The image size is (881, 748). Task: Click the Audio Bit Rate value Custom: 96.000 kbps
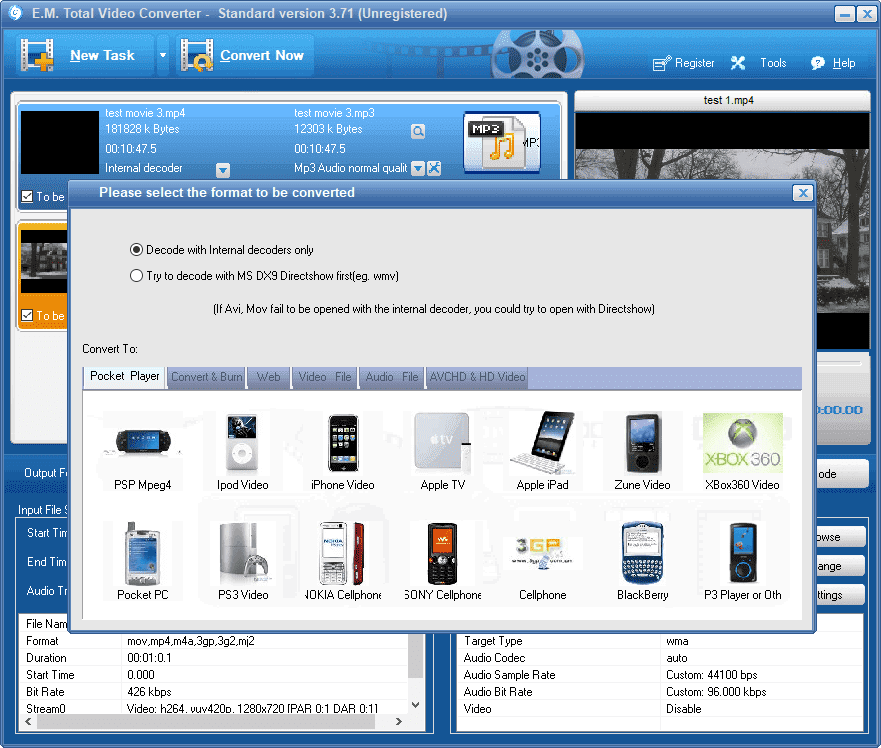(x=716, y=692)
